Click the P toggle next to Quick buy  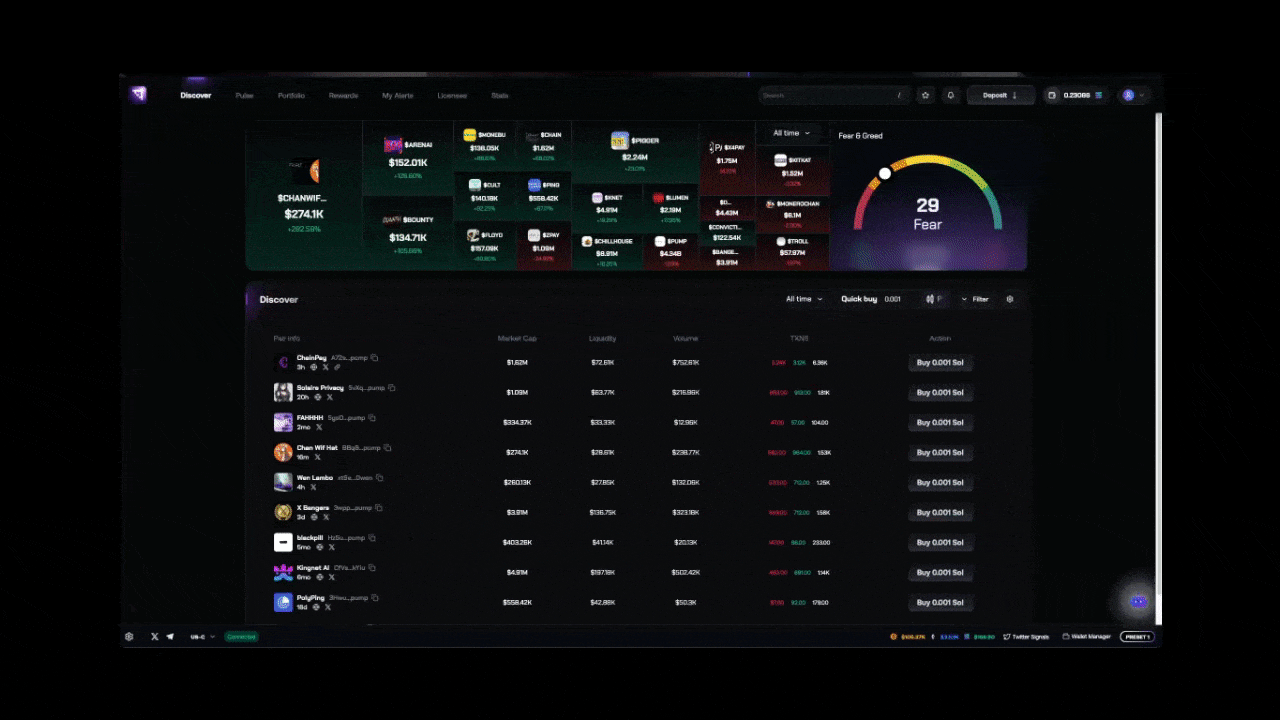(x=934, y=299)
